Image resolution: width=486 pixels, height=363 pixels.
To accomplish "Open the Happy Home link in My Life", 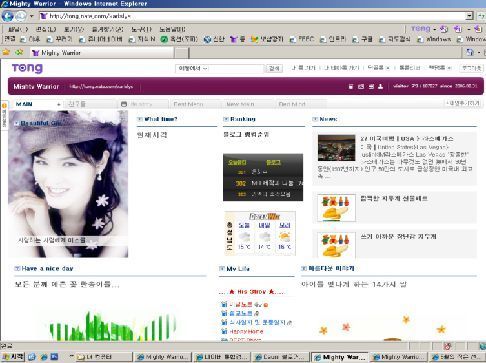I will [x=247, y=332].
